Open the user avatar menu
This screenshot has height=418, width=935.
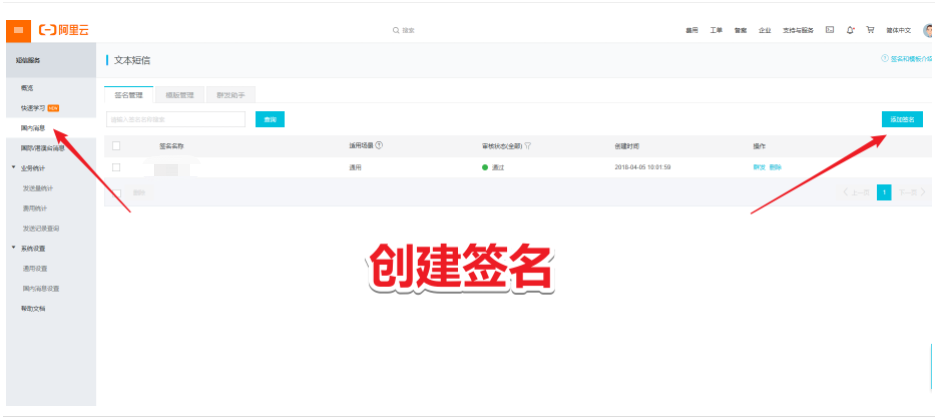tap(928, 30)
